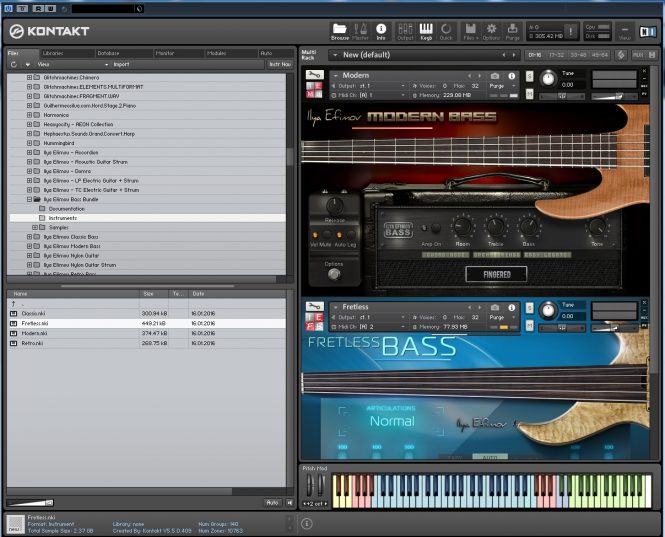The width and height of the screenshot is (665, 537).
Task: Click Purge dropdown on Modern instrument
Action: click(x=502, y=86)
